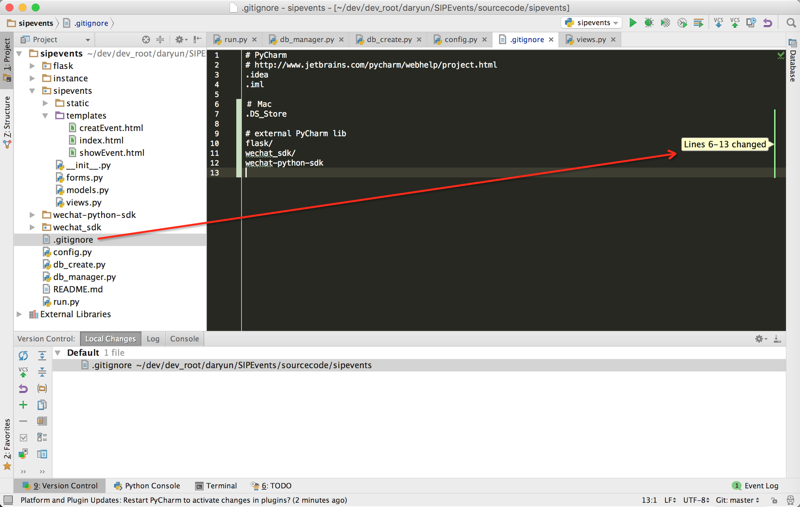The width and height of the screenshot is (800, 507).
Task: Click the concurrency diagram run icon
Action: (698, 22)
